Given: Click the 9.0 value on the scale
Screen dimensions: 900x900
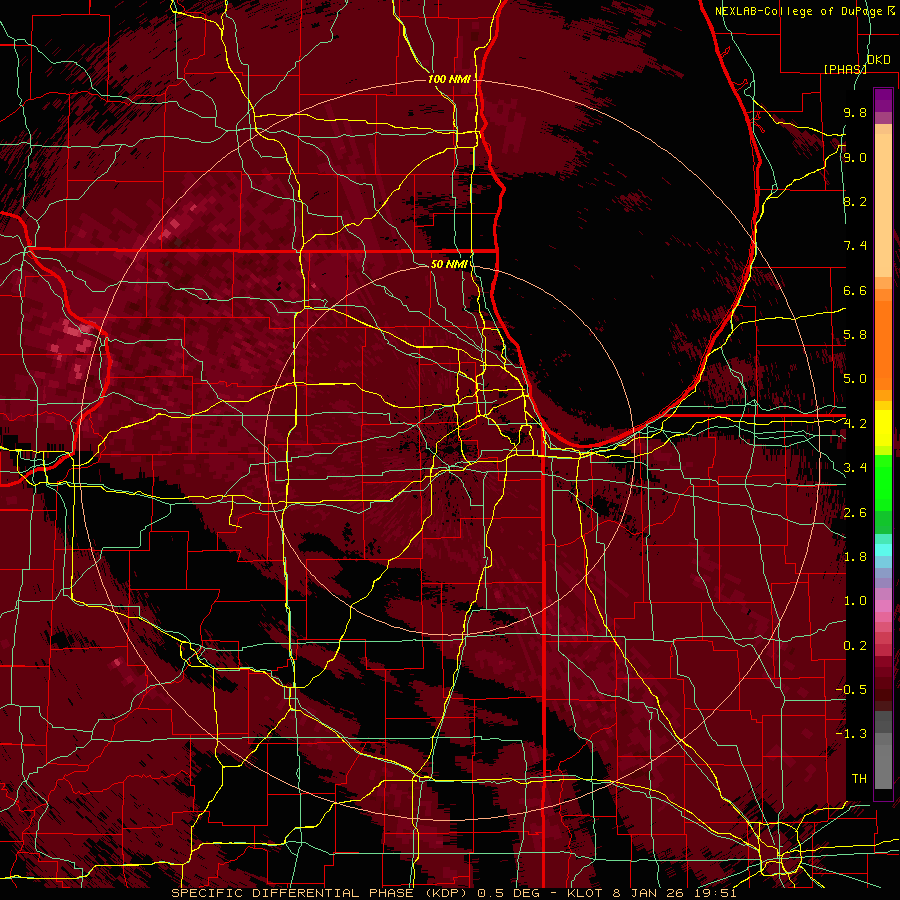Looking at the screenshot, I should click(x=855, y=157).
